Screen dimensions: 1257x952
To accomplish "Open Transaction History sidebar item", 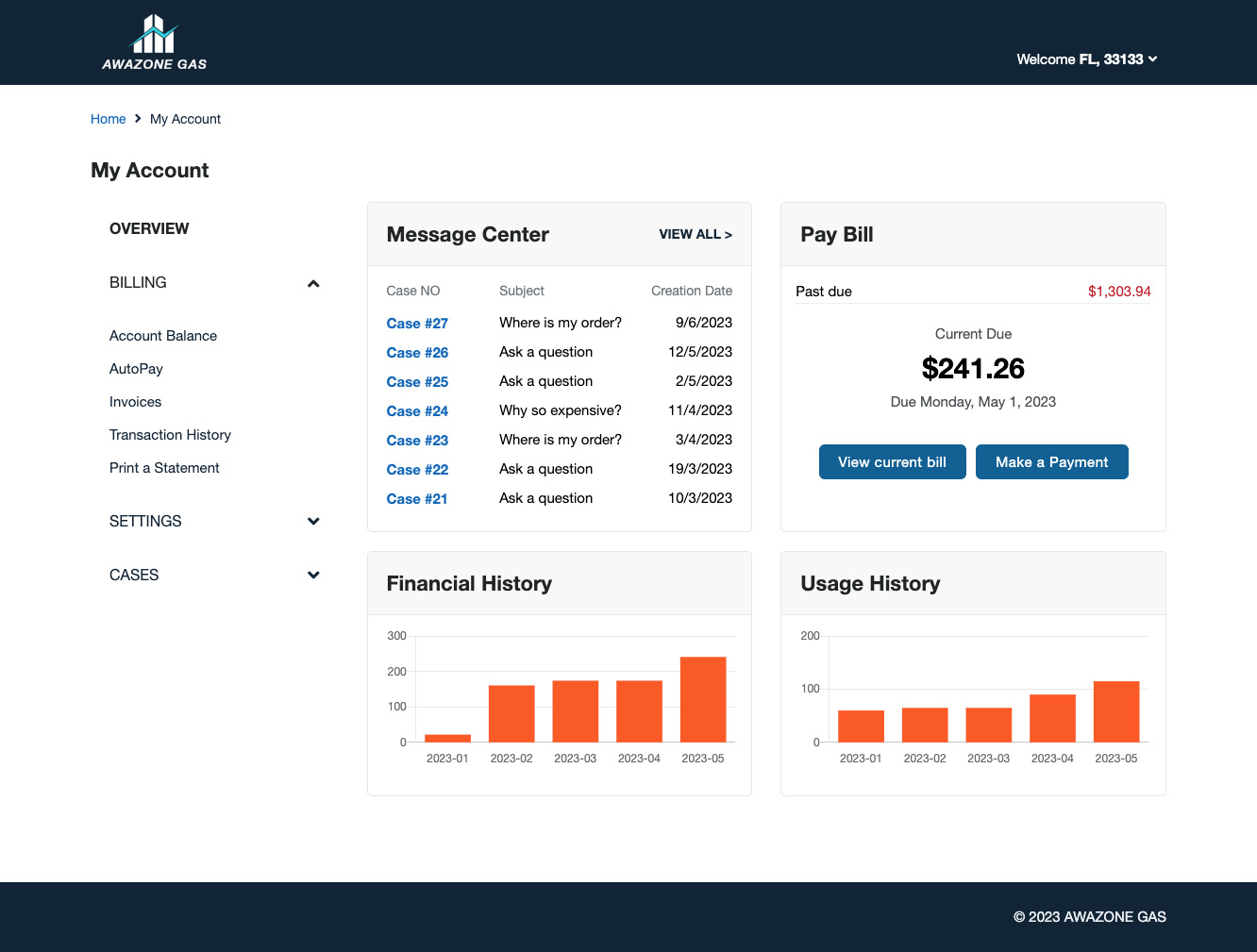I will tap(170, 435).
